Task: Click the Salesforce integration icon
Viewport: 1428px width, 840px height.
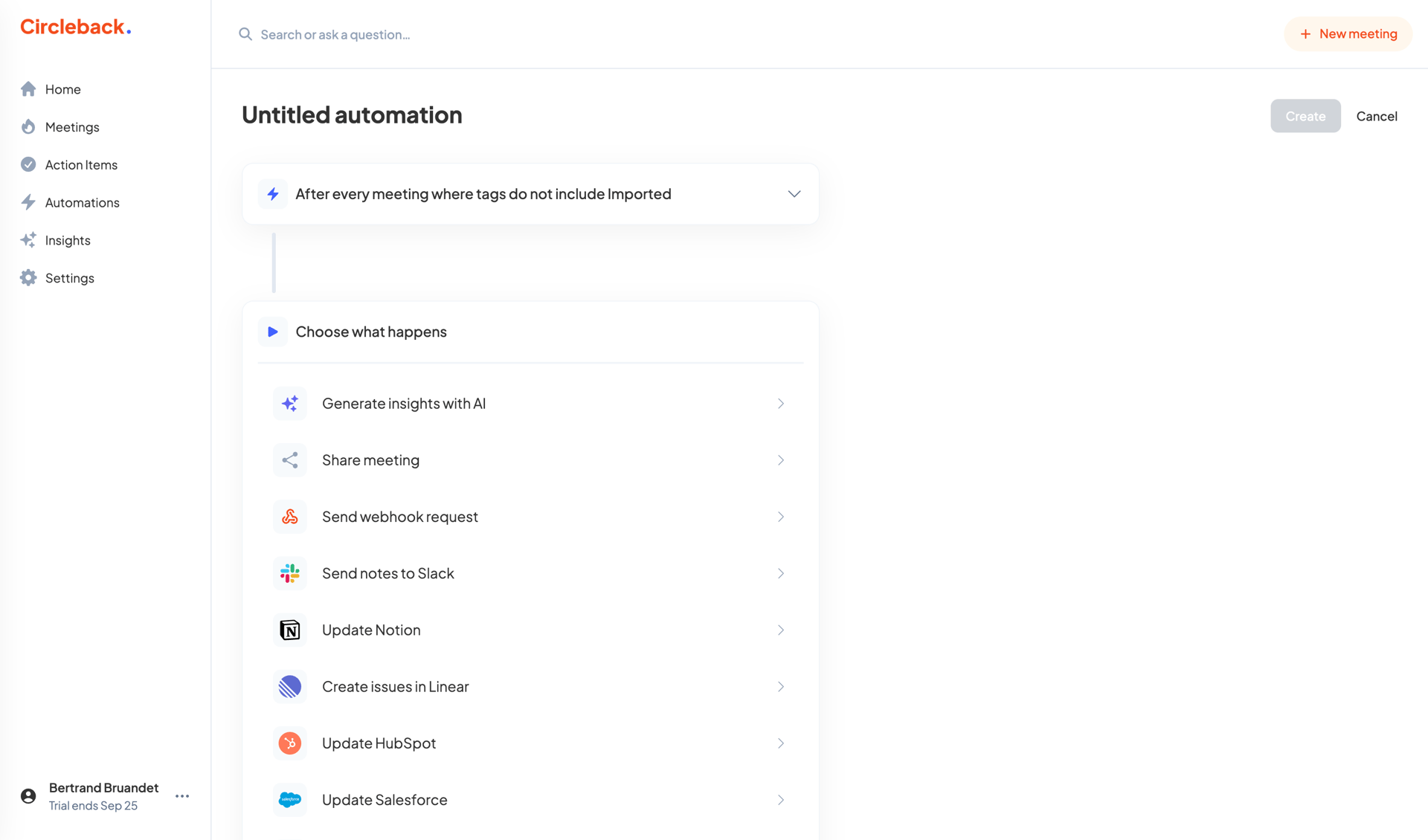Action: click(290, 799)
